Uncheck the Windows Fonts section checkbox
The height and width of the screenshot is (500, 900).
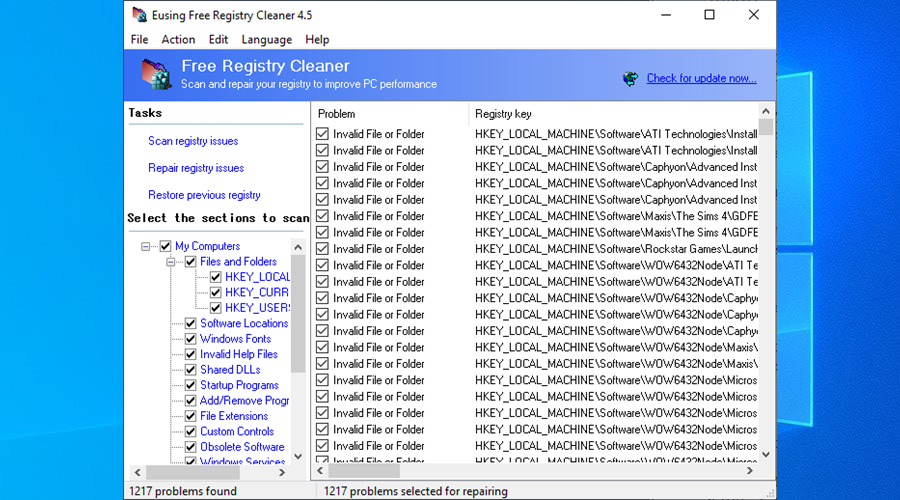[191, 339]
